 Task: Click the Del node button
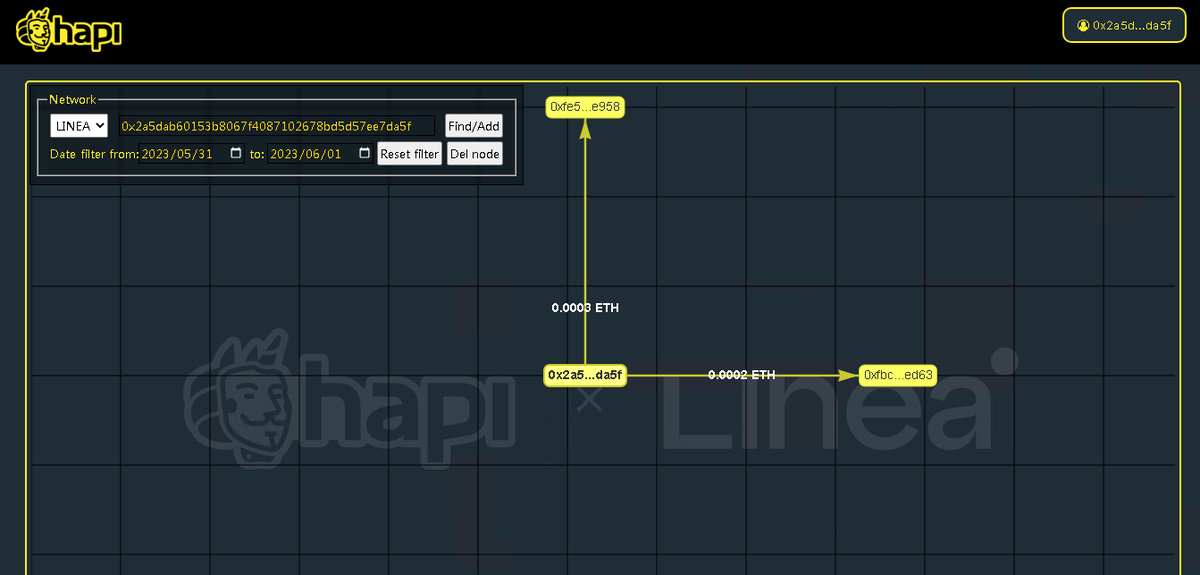point(475,154)
